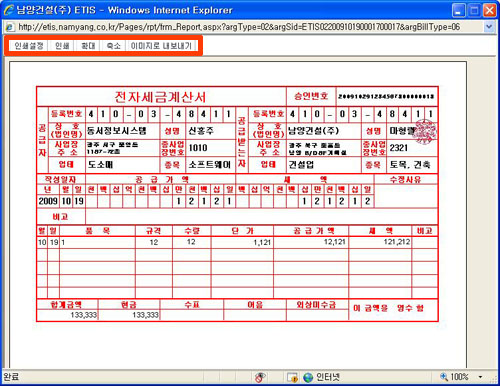Click the 인쇄설정 print setup button
The width and height of the screenshot is (500, 386).
coord(29,46)
